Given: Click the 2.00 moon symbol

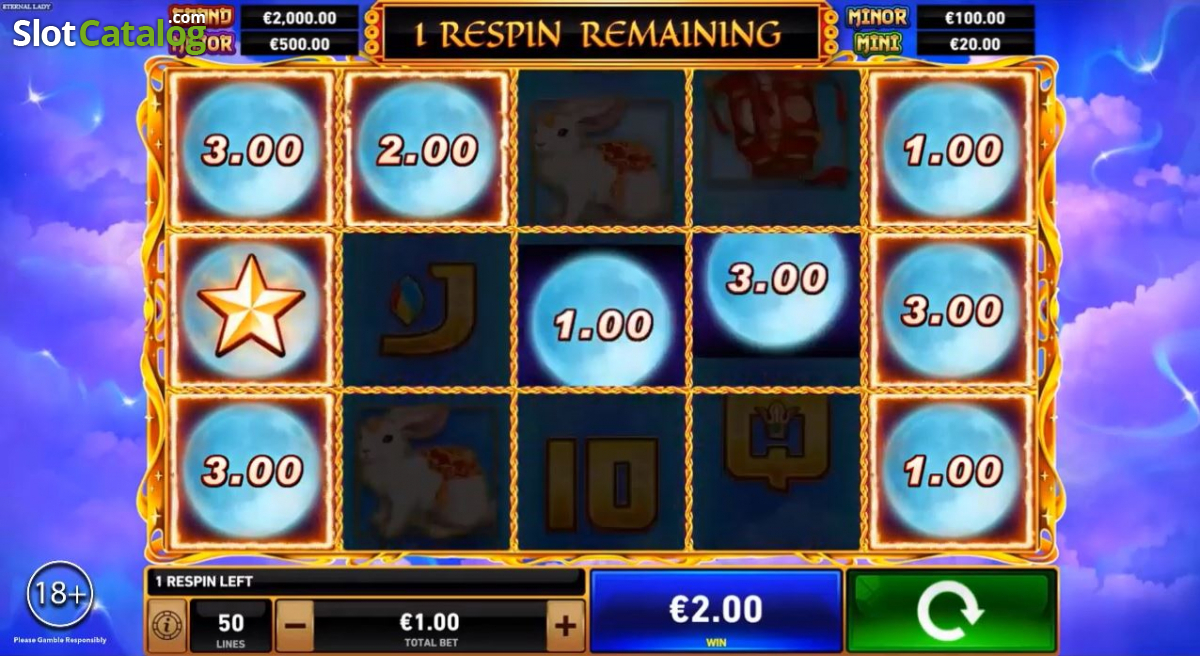Looking at the screenshot, I should point(427,149).
